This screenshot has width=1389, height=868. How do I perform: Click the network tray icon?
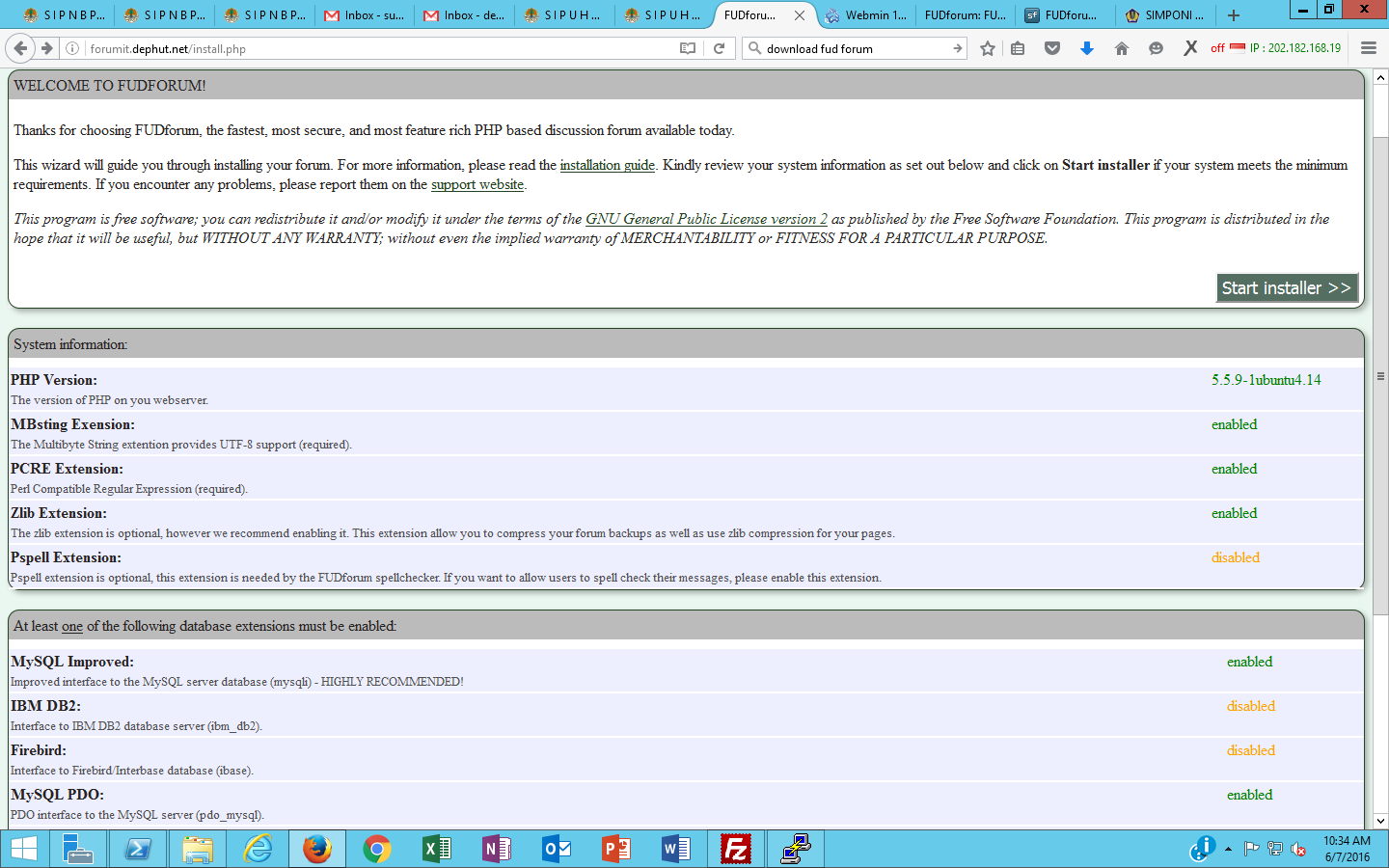tap(1275, 850)
